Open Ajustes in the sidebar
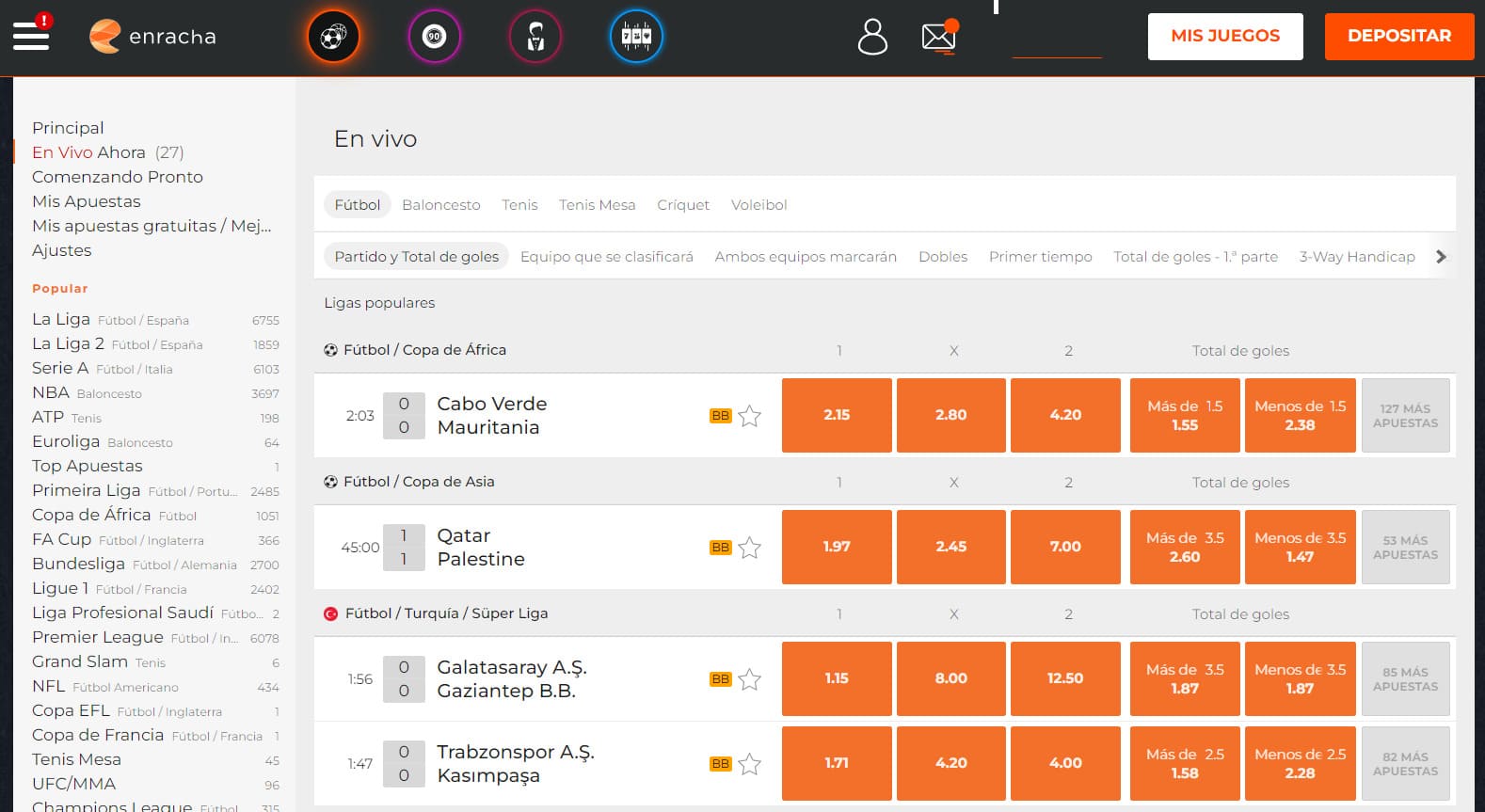This screenshot has height=812, width=1485. click(62, 250)
